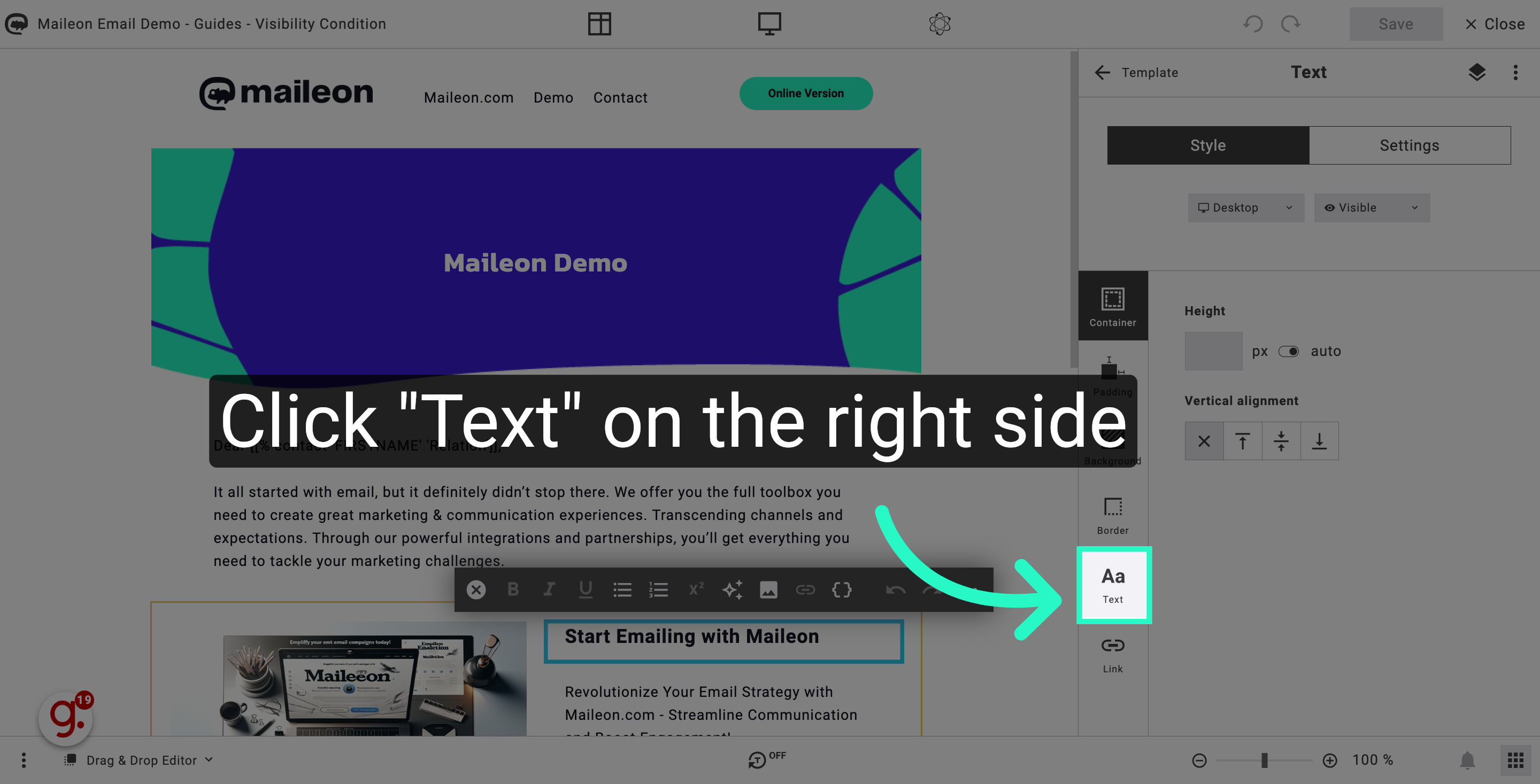The height and width of the screenshot is (784, 1540).
Task: Go back to Template
Action: [x=1136, y=72]
